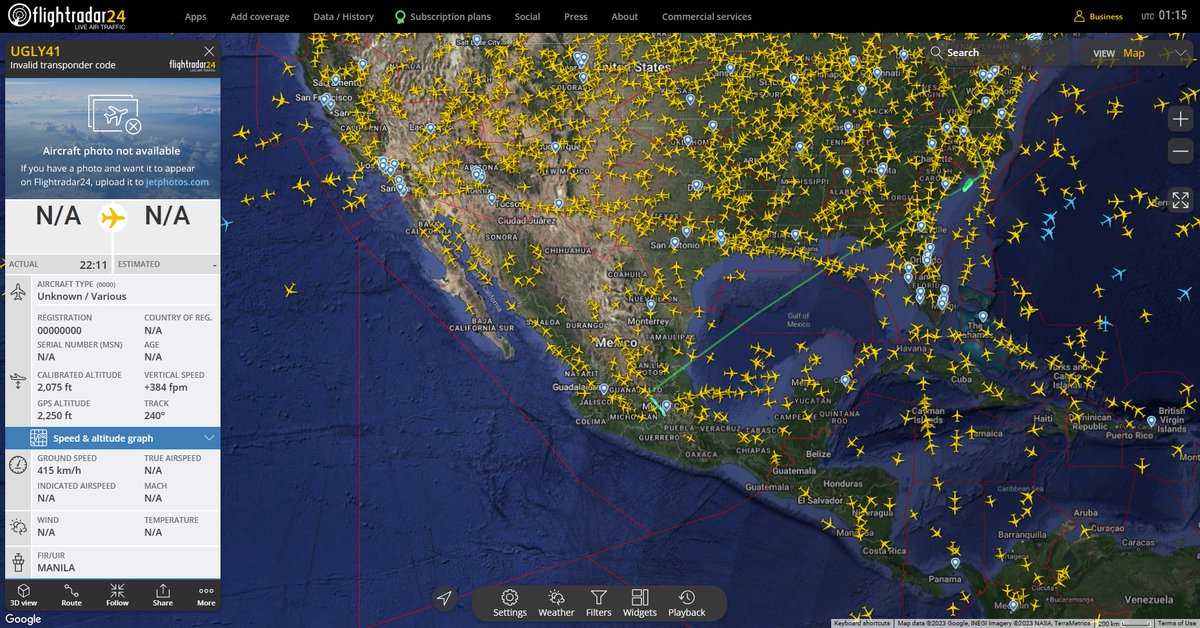The height and width of the screenshot is (628, 1200).
Task: Open the More options menu
Action: click(x=206, y=595)
